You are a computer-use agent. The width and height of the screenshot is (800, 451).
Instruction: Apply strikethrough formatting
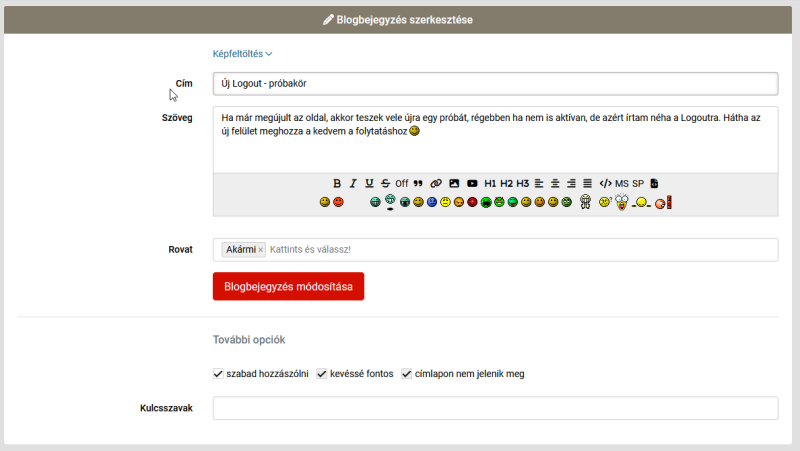385,183
